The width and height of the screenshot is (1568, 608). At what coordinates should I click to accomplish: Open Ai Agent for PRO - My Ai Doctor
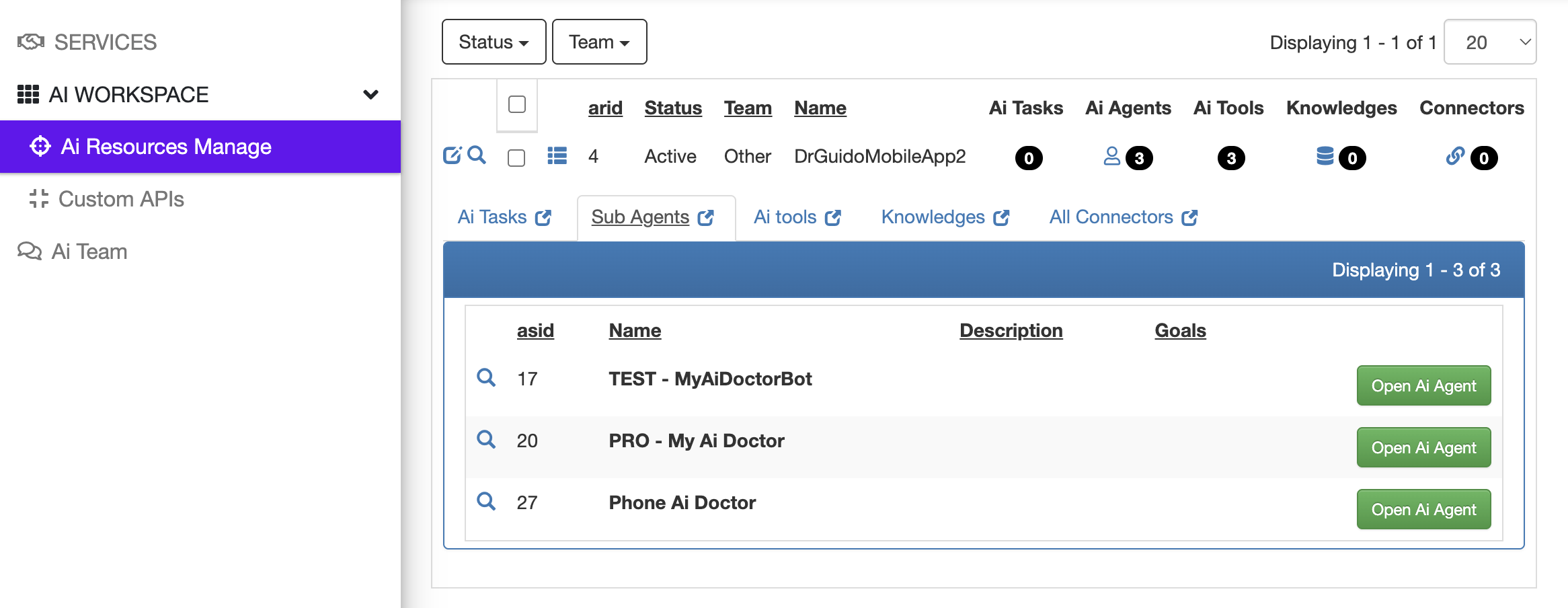[1423, 448]
